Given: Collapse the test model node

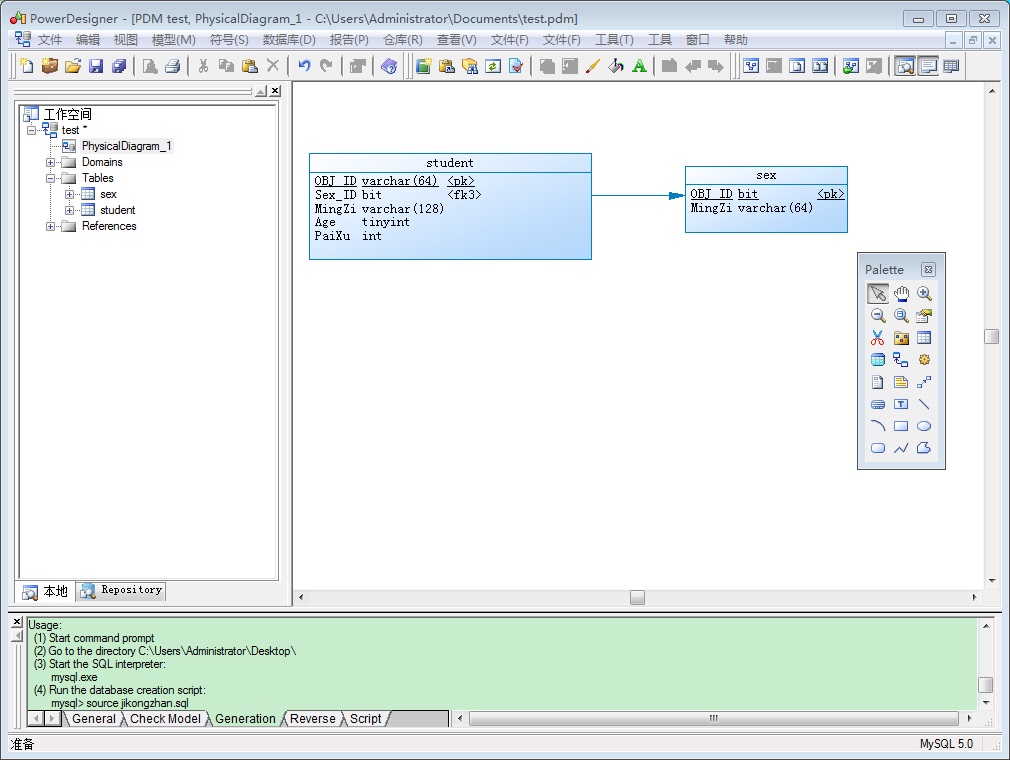Looking at the screenshot, I should [32, 130].
